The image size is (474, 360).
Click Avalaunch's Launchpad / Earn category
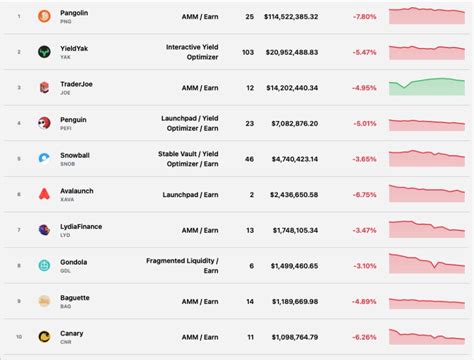click(190, 195)
